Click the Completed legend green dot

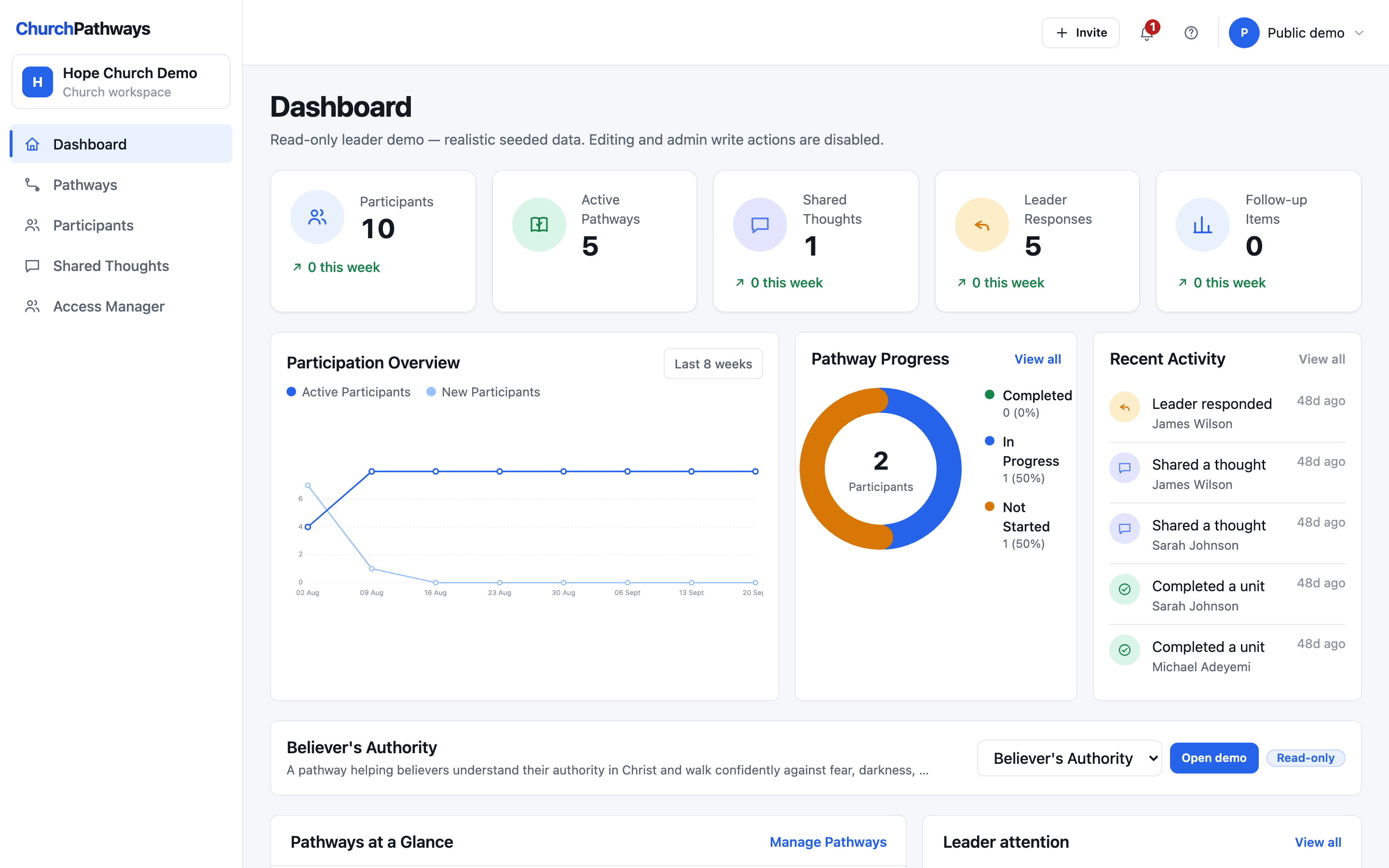point(990,394)
